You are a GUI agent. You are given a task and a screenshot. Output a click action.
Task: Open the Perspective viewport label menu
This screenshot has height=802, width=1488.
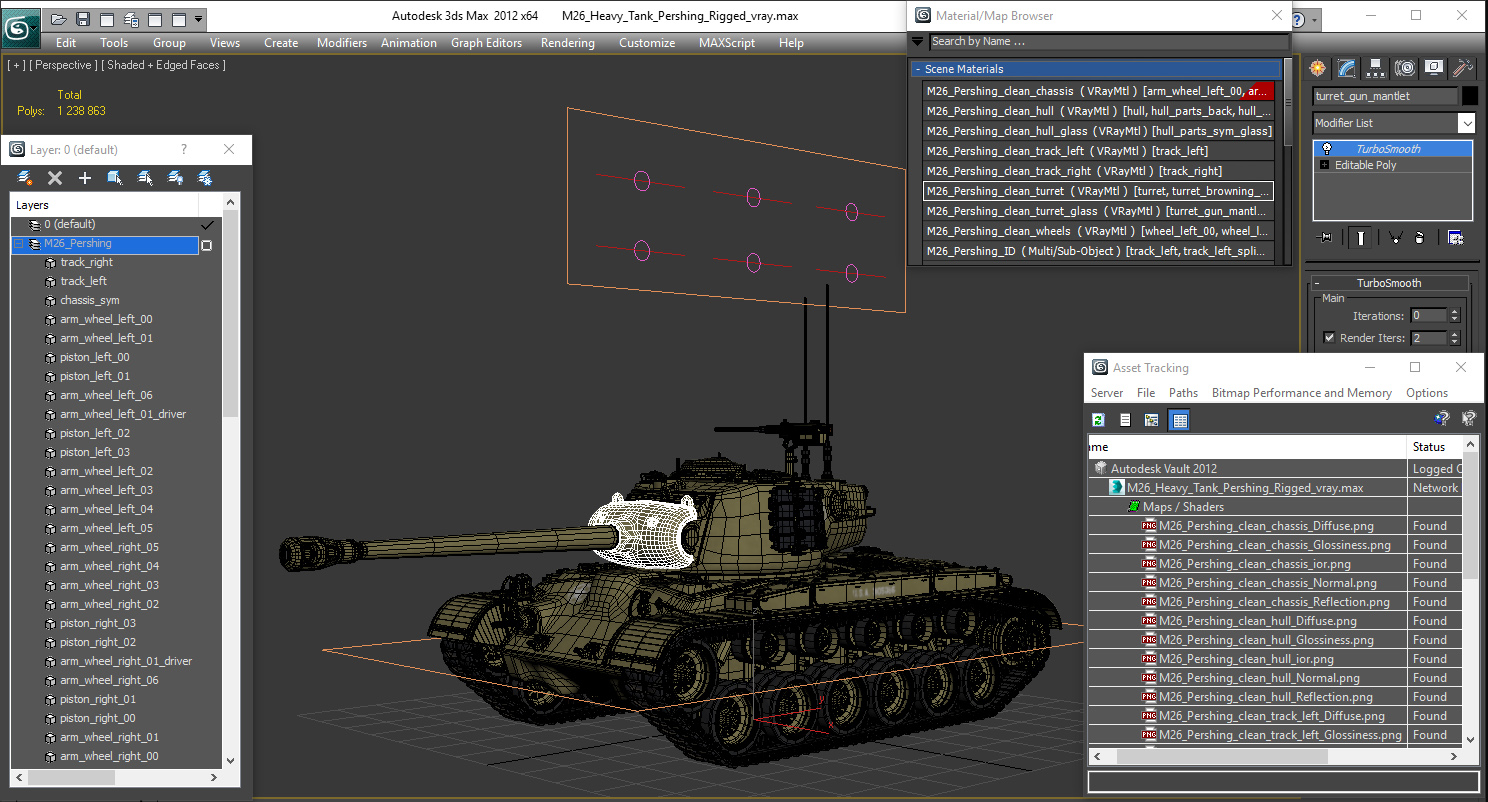(64, 65)
